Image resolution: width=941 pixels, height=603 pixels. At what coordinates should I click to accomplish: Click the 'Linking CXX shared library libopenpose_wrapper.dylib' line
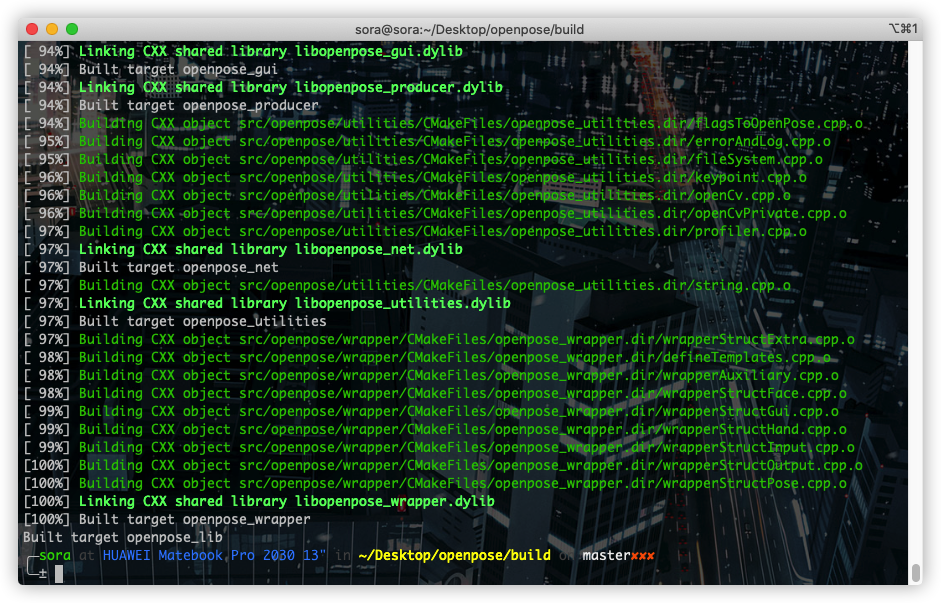(x=286, y=501)
